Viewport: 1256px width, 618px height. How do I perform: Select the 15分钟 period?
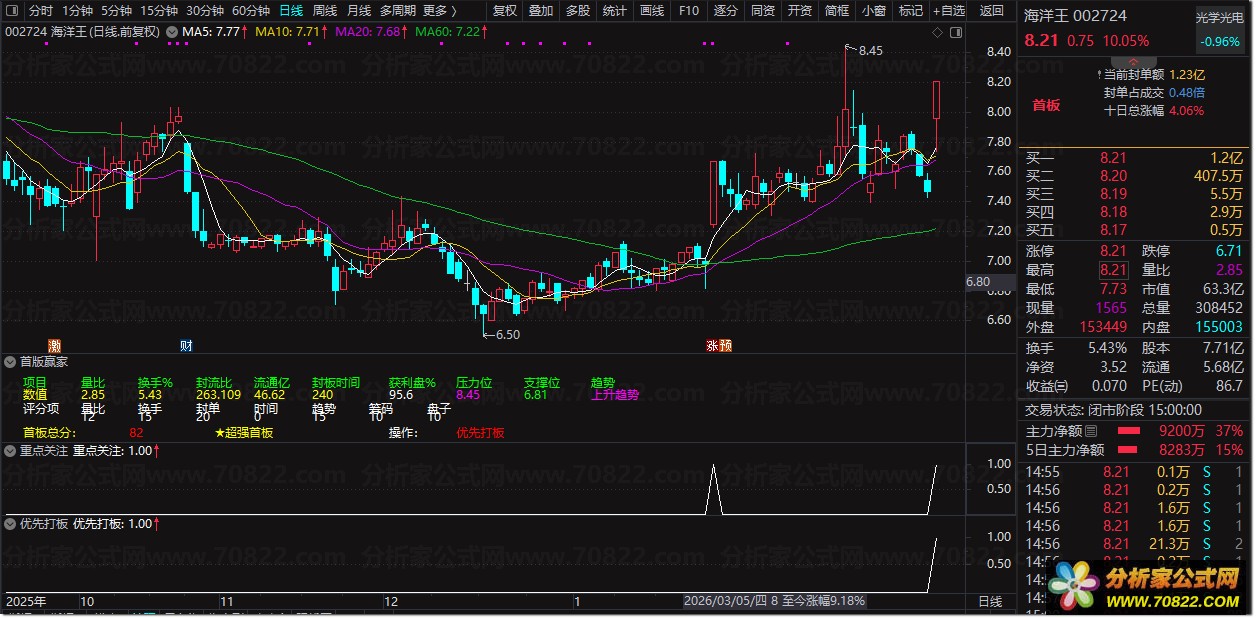[158, 11]
